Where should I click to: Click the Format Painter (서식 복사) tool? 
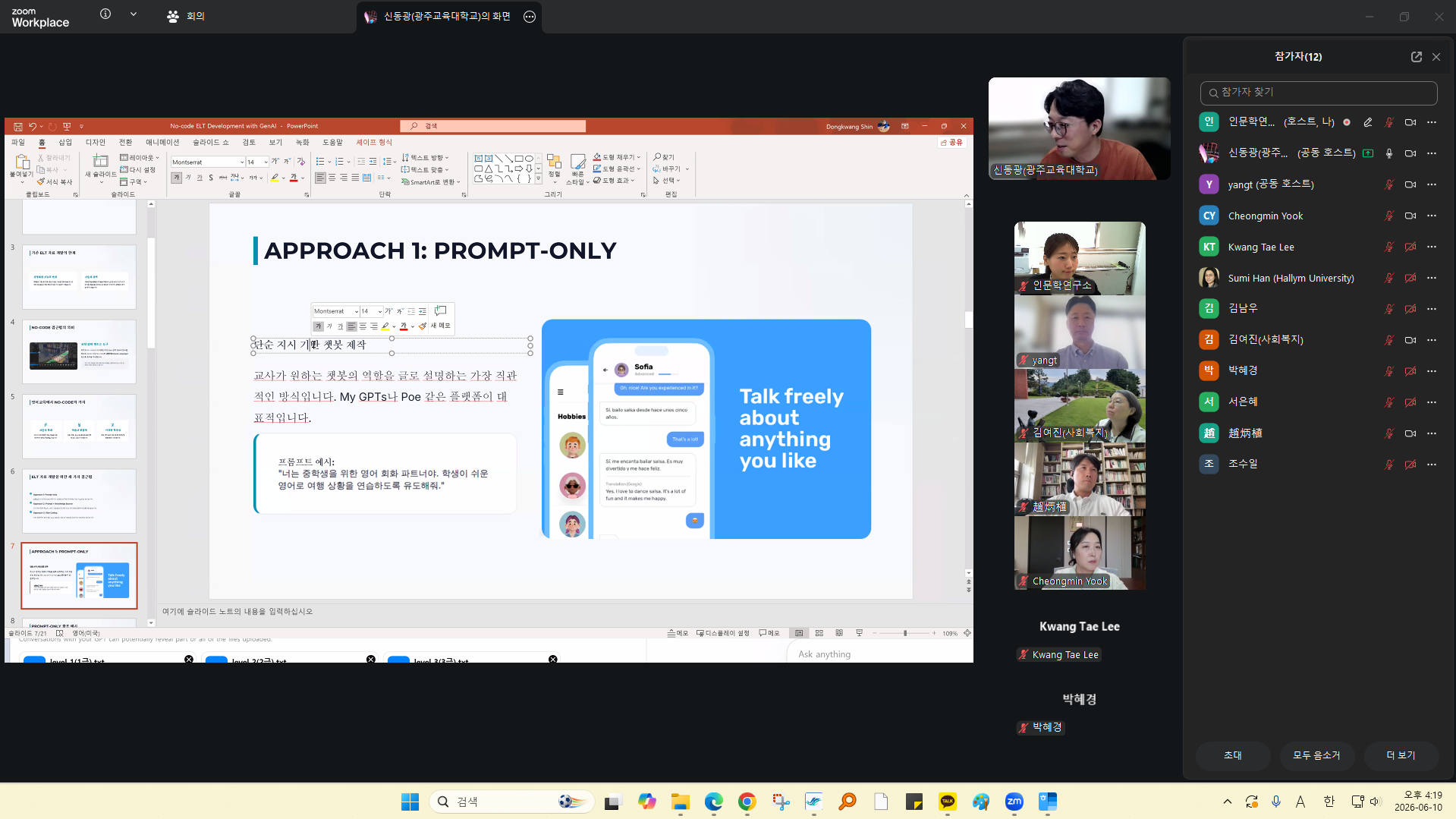coord(55,181)
